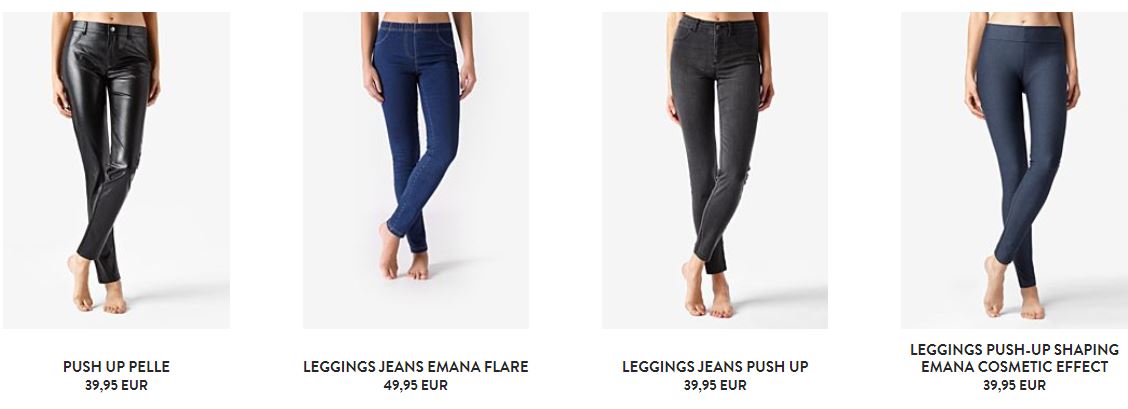Open the Emana Cosmetic Effect leggings photo
This screenshot has width=1128, height=409.
point(1014,170)
